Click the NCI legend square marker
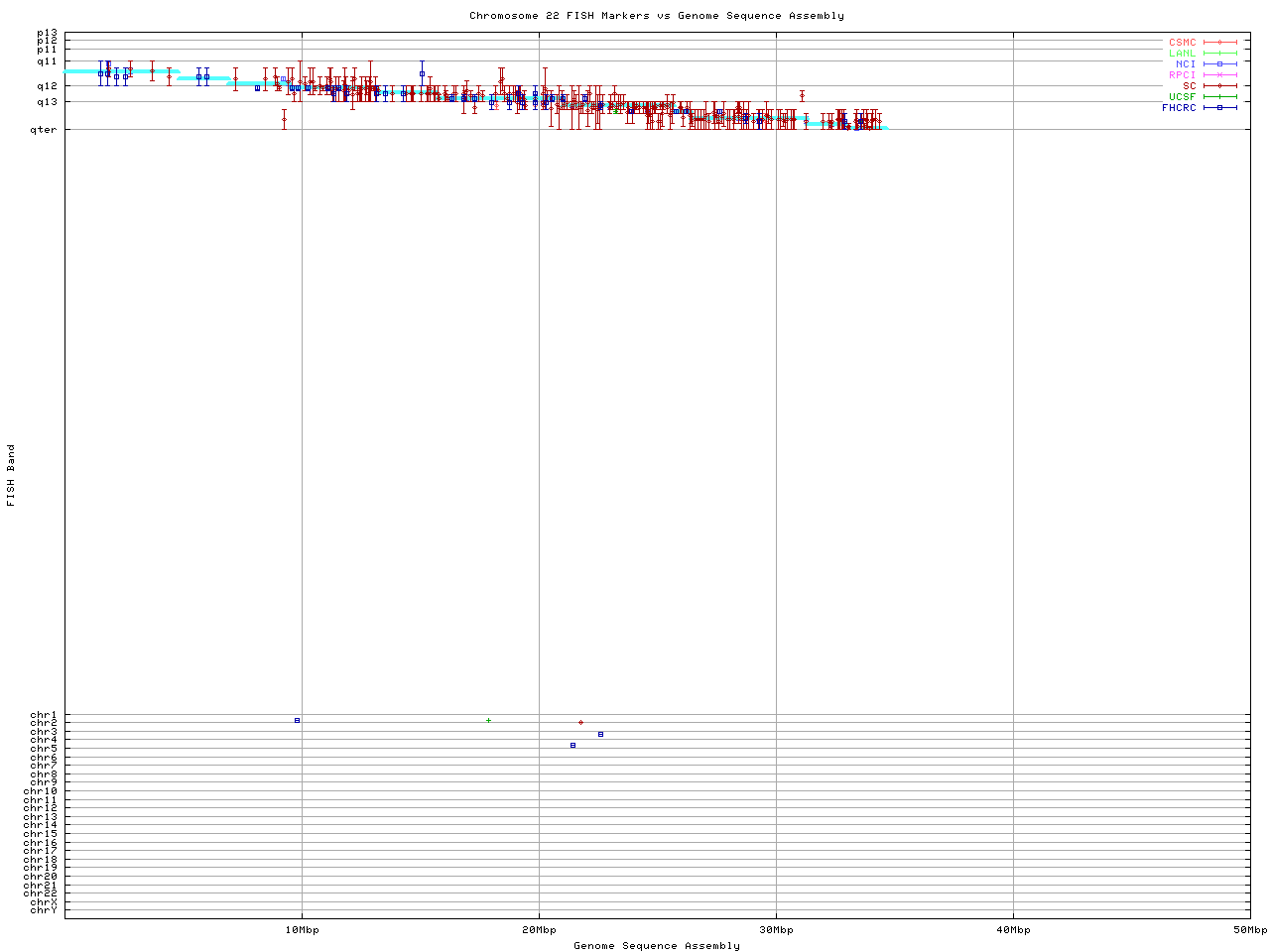This screenshot has height=952, width=1270. [x=1219, y=64]
